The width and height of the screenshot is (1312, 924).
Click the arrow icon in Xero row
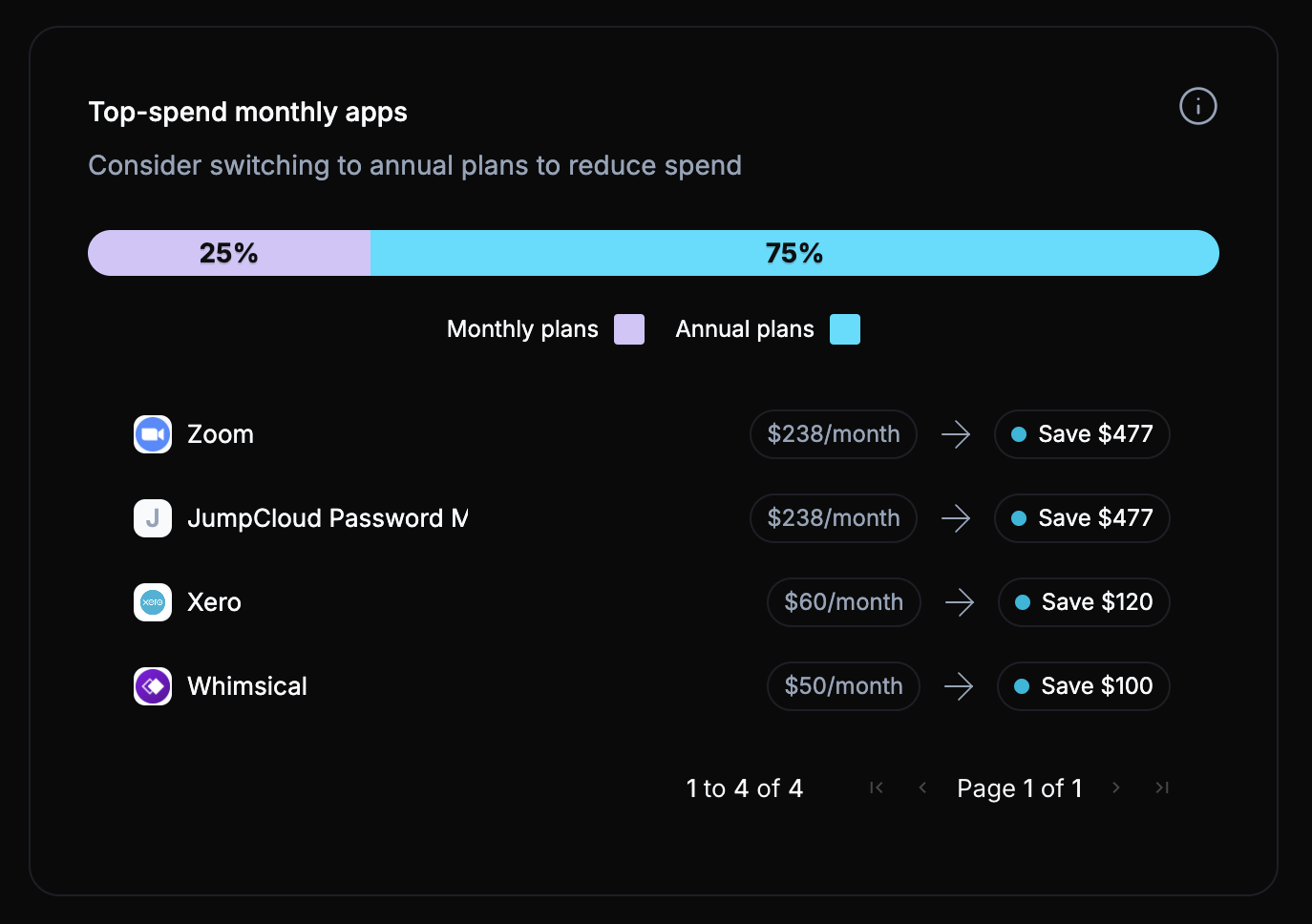point(959,602)
